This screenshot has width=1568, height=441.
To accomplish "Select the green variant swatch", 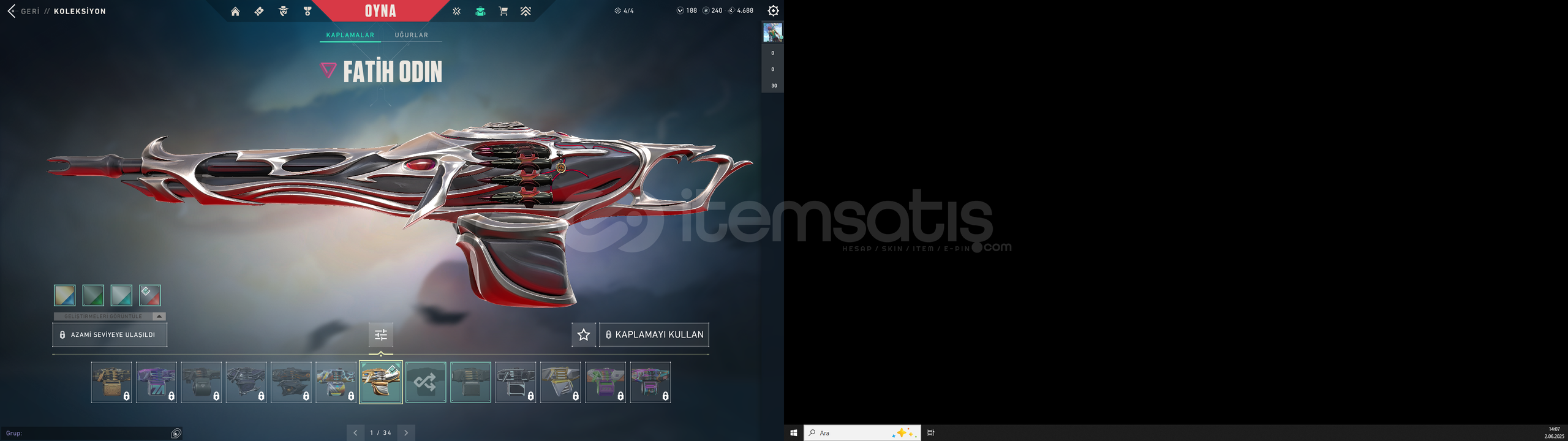I will tap(93, 295).
